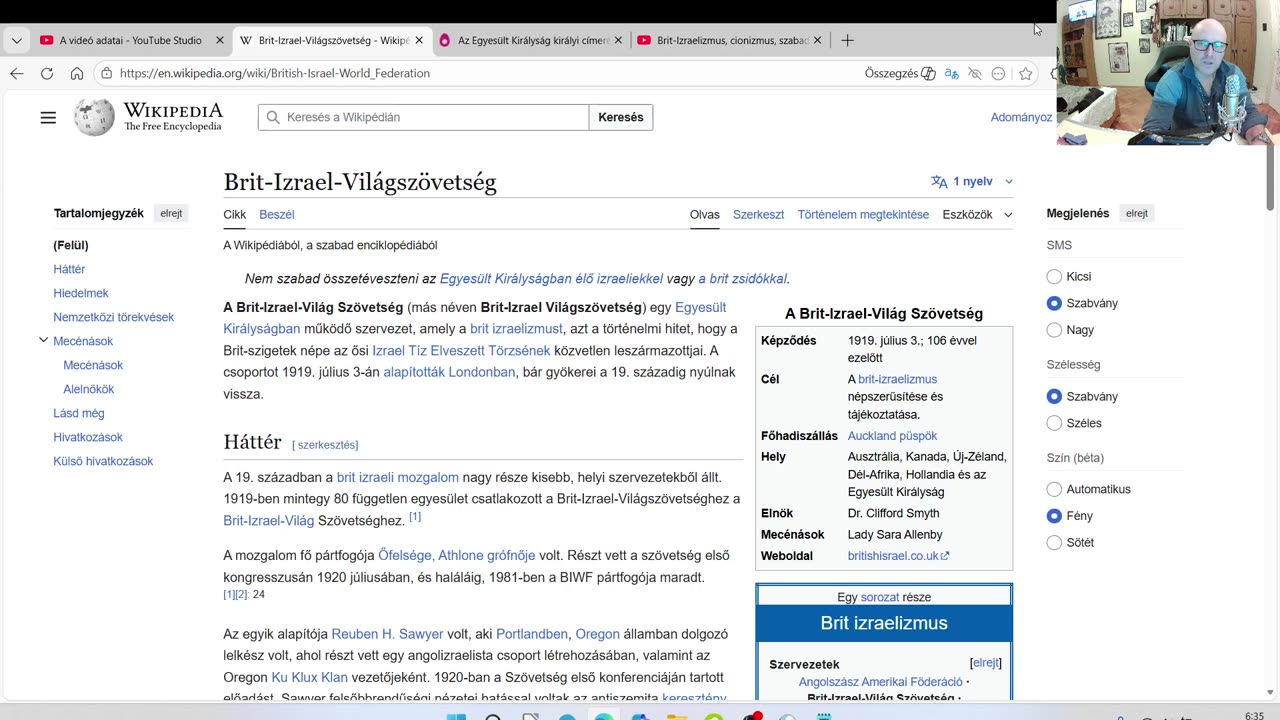Click the [szerkesztés] link beside Háttér
The height and width of the screenshot is (720, 1280).
pos(324,445)
